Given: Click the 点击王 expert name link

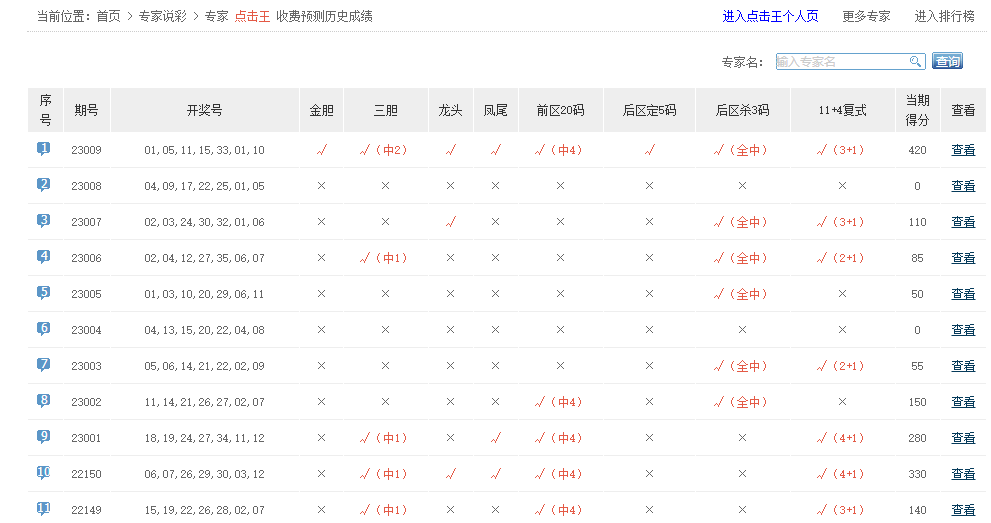Looking at the screenshot, I should tap(252, 16).
